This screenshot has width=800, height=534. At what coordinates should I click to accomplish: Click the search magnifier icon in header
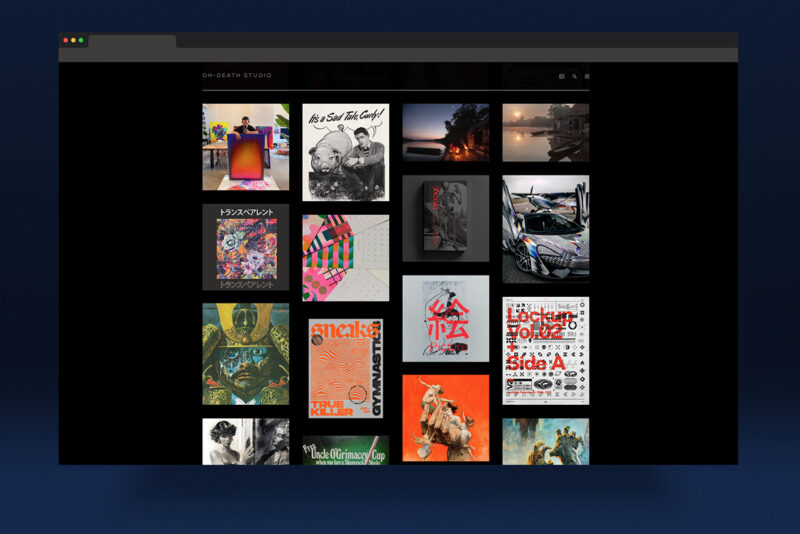pos(575,76)
